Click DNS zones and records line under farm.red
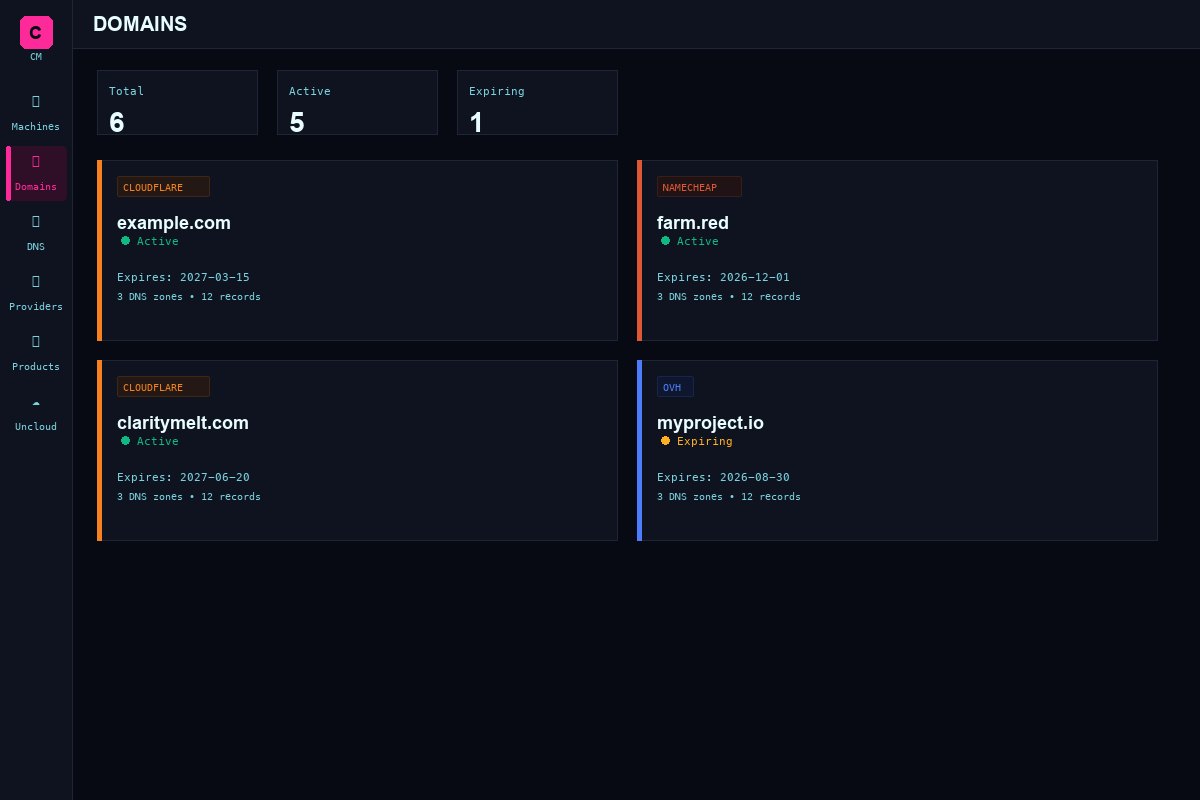This screenshot has height=800, width=1200. 729,297
